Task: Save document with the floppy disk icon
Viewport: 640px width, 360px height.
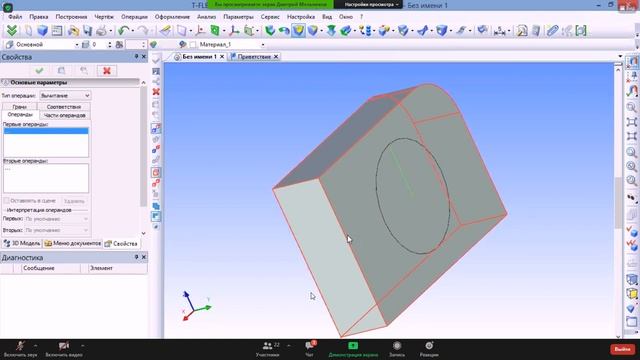Action: point(87,31)
